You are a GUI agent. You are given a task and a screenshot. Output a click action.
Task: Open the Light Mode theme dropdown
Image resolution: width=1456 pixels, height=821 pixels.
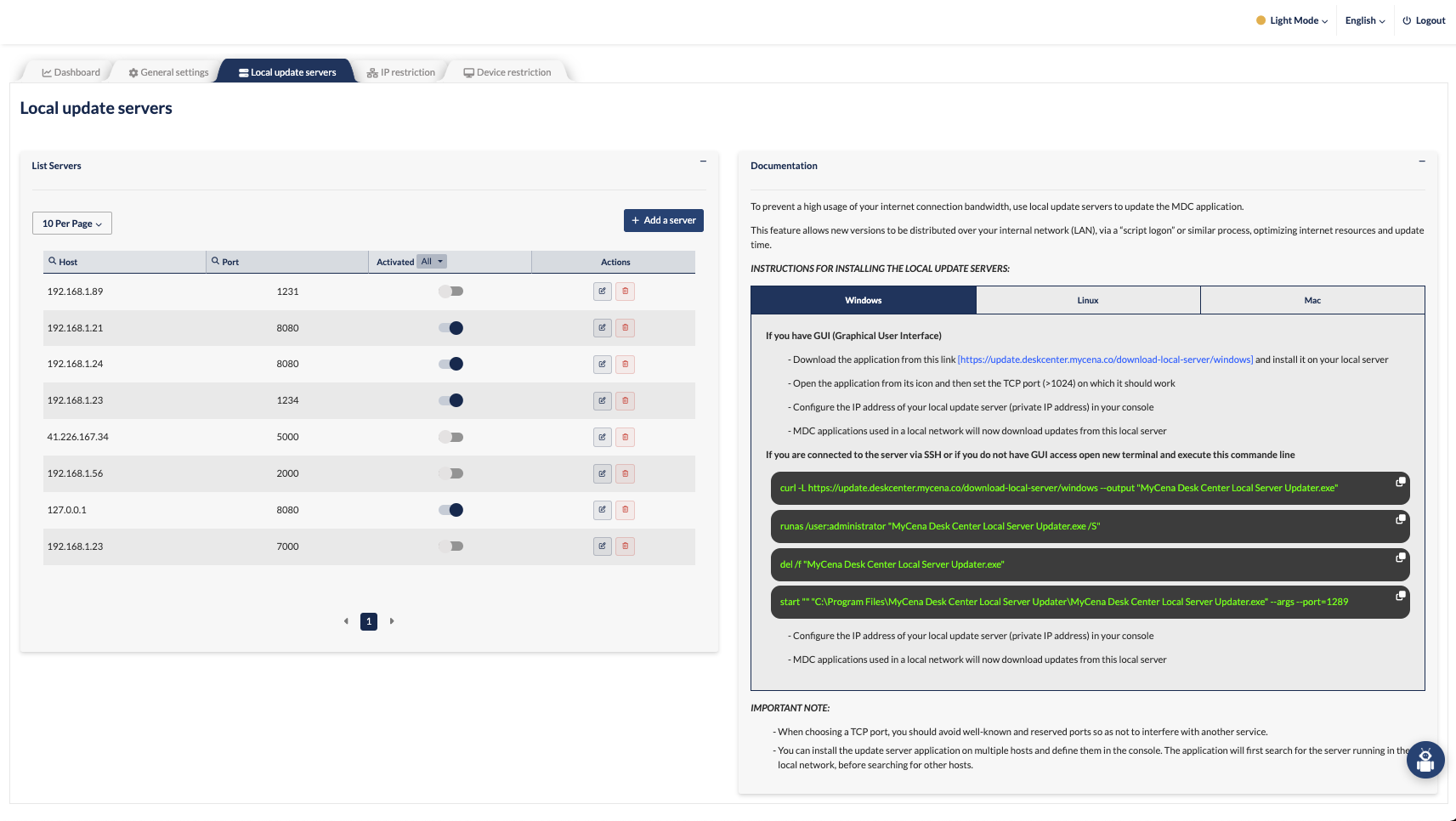pos(1292,20)
